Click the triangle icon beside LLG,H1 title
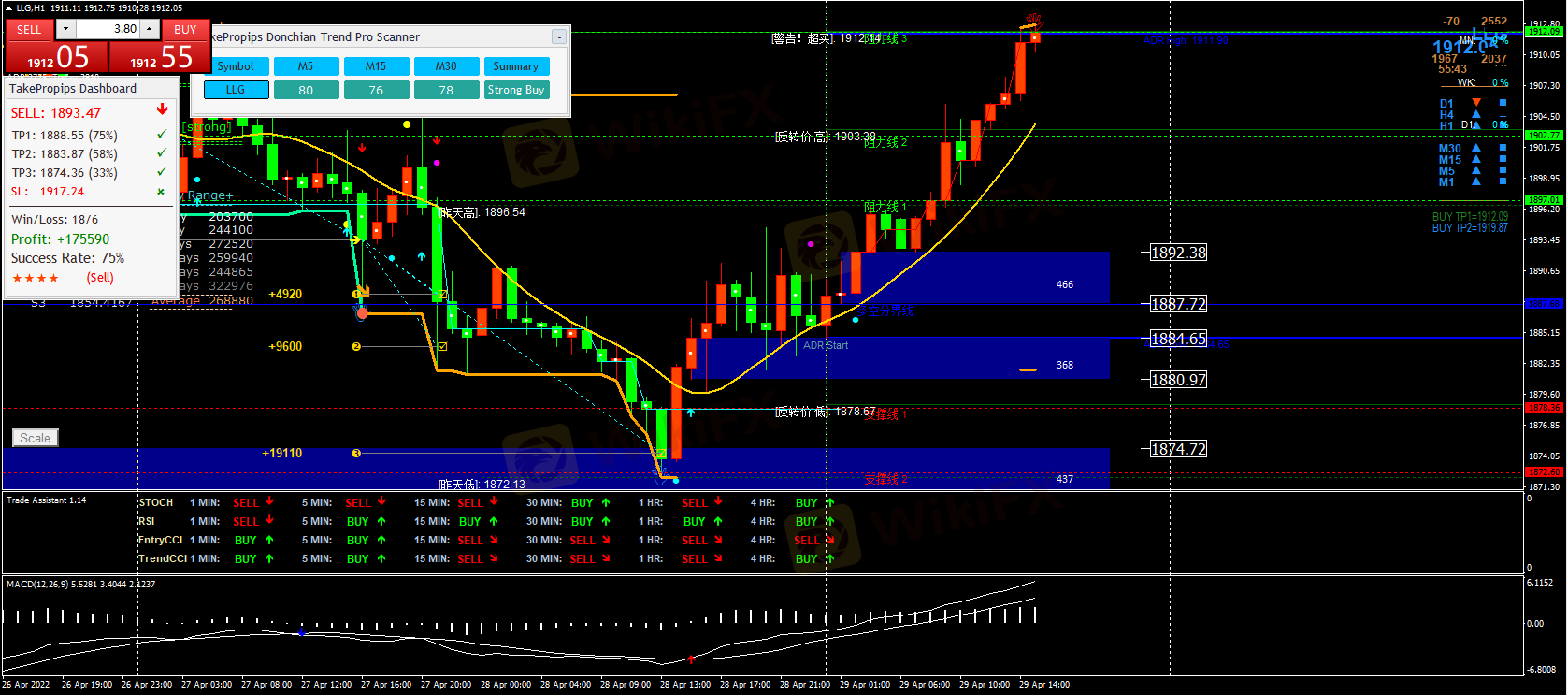This screenshot has height=695, width=1568. tap(9, 7)
